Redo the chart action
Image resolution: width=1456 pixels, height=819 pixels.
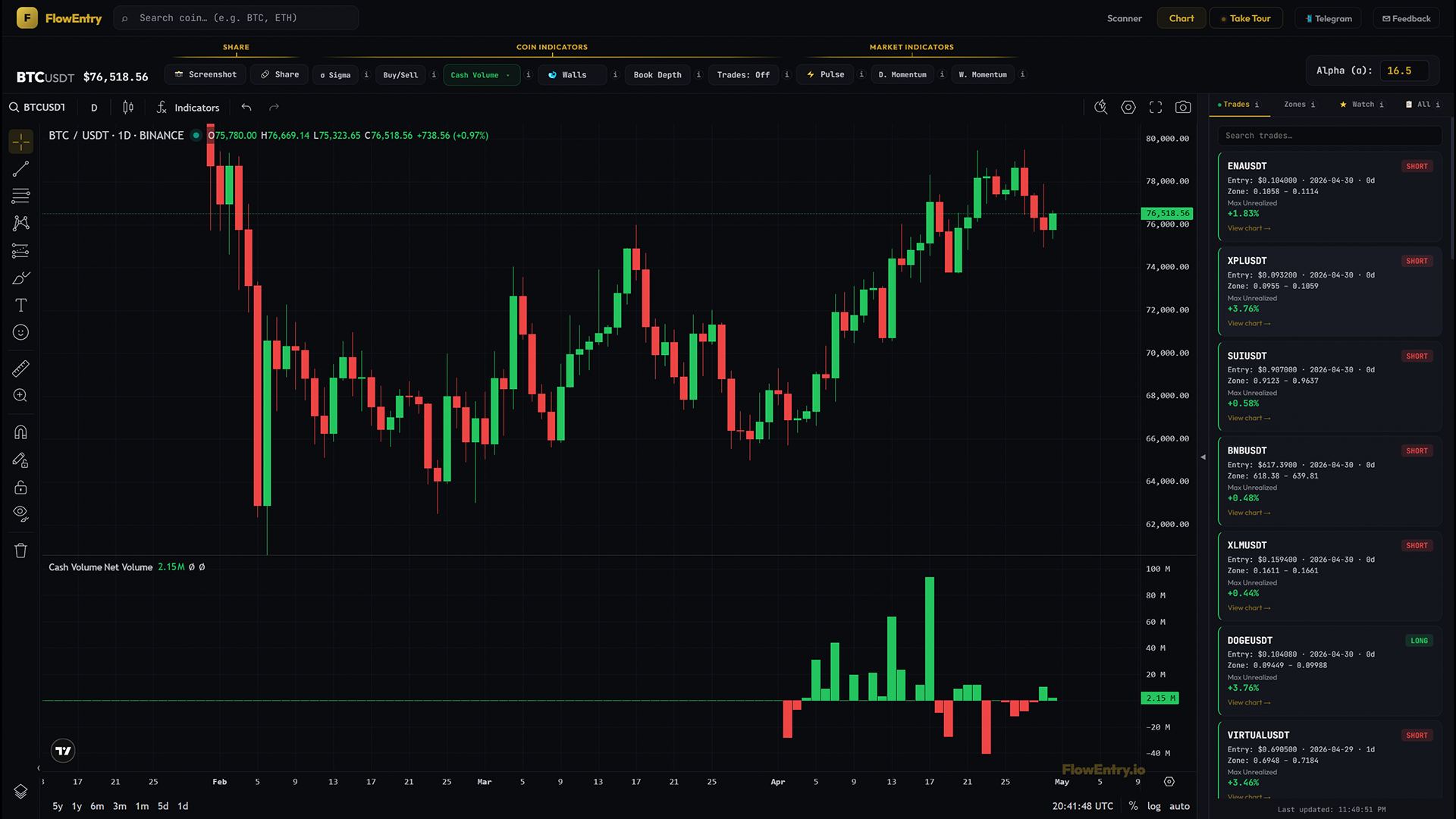(275, 108)
